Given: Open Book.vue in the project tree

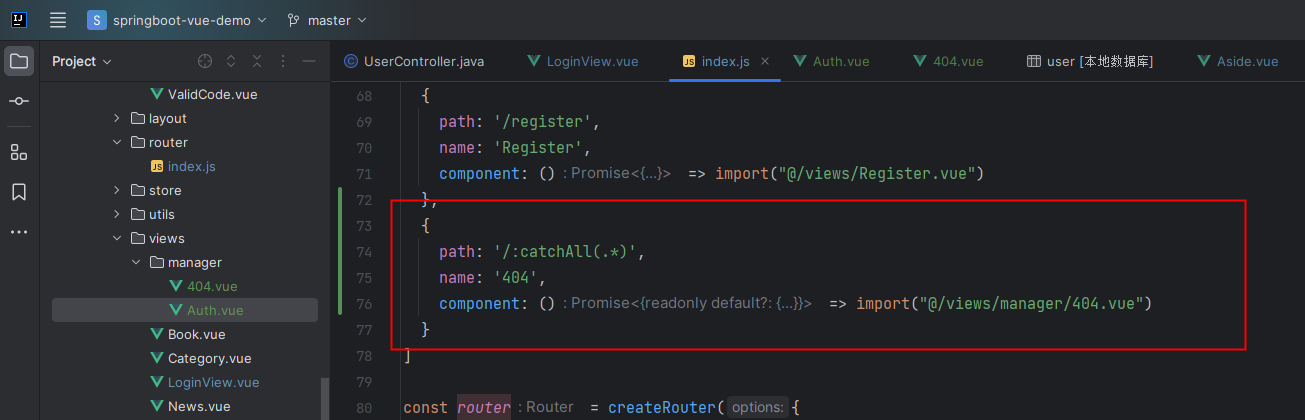Looking at the screenshot, I should pos(196,334).
